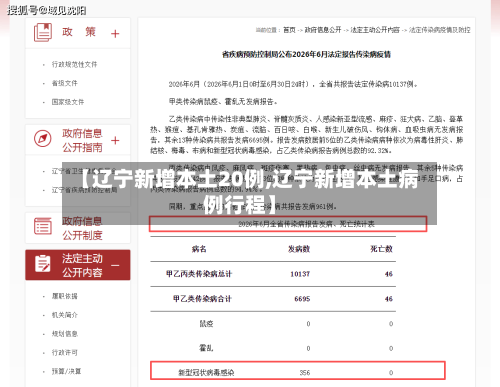Click the compass icon beside 政府信息公开指南
The width and height of the screenshot is (500, 387).
[x=43, y=138]
